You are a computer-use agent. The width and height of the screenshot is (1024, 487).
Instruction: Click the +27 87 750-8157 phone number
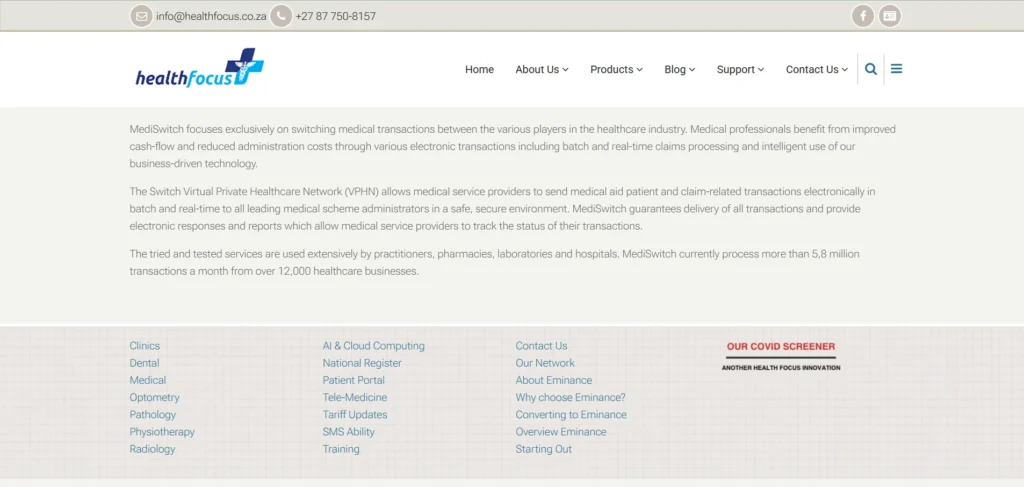point(336,16)
